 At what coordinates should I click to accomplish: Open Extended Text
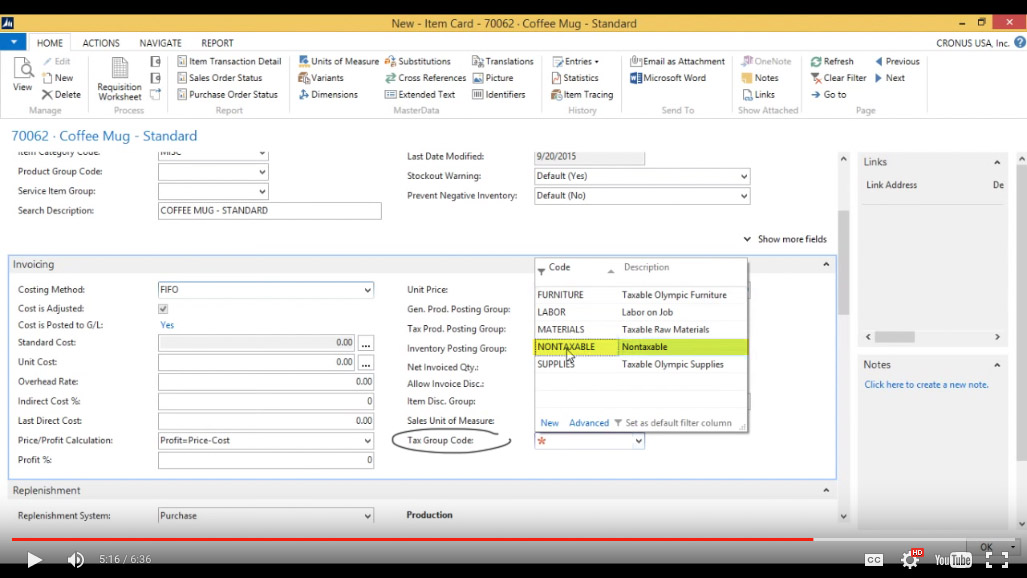coord(420,94)
